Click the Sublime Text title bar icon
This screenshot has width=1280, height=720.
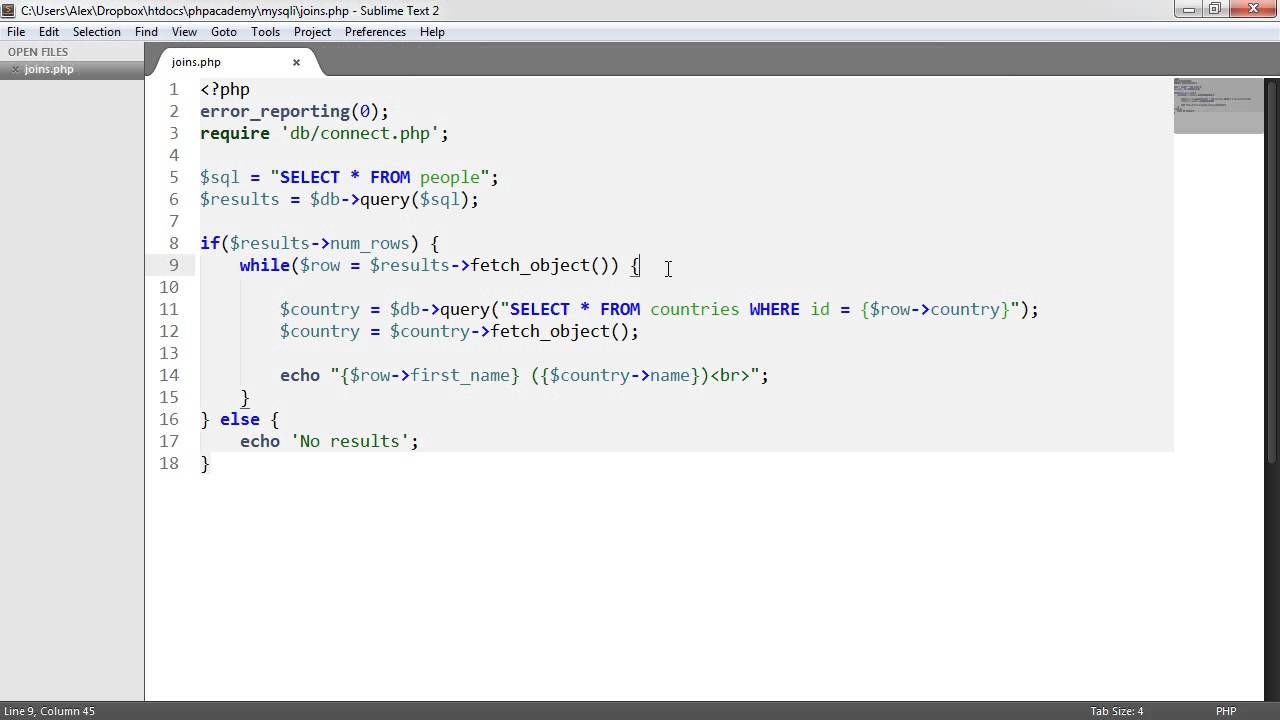tap(9, 10)
